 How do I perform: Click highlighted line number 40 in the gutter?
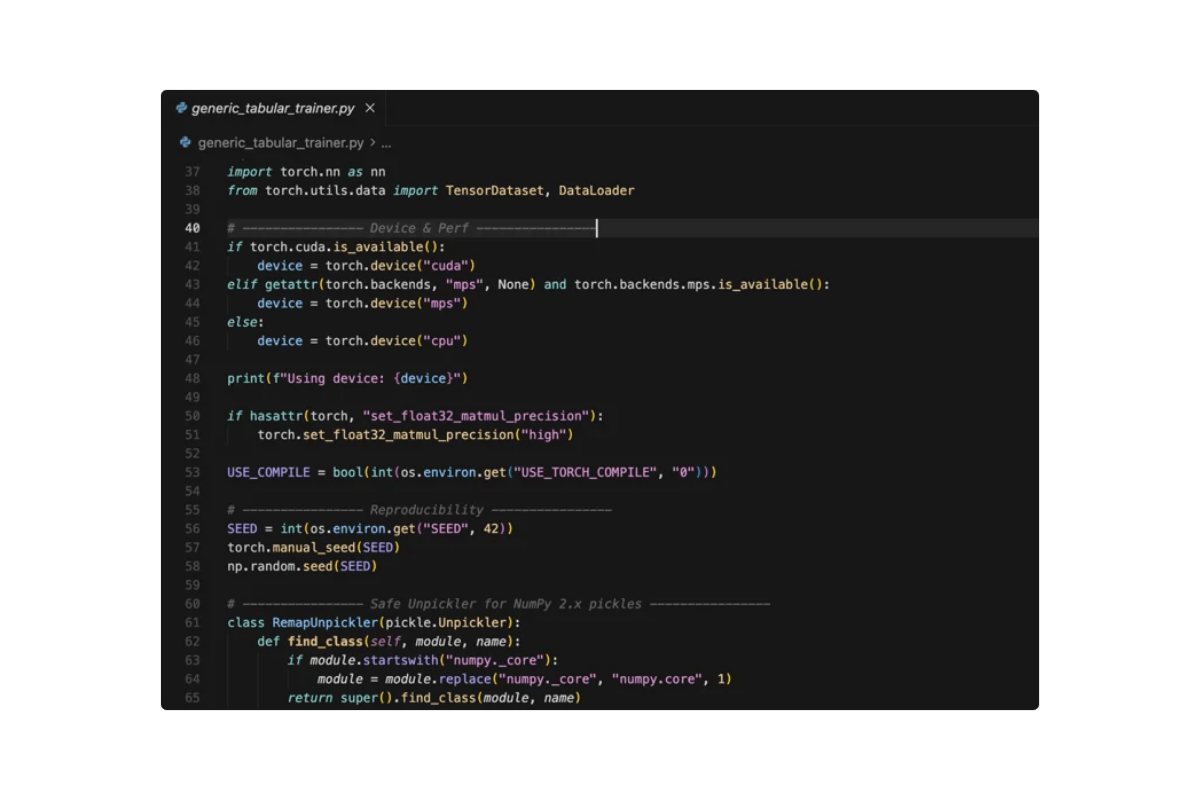click(192, 228)
